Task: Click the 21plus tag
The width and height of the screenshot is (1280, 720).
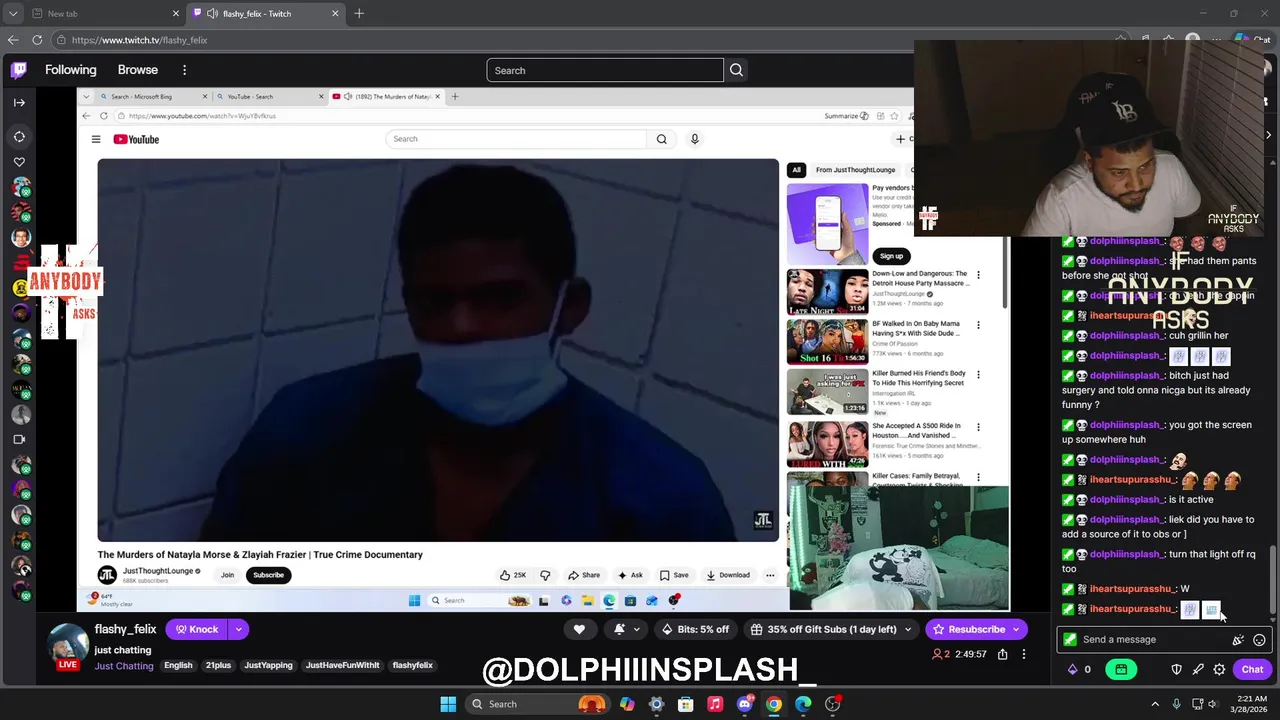Action: point(218,666)
